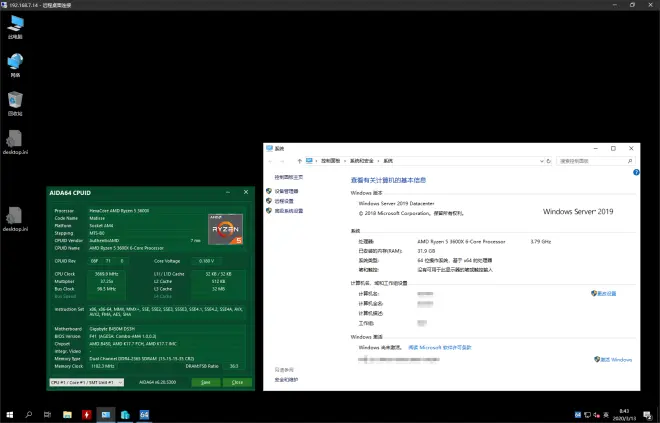Minimize the AIDA64 CPUID window
This screenshot has width=660, height=423.
click(228, 192)
